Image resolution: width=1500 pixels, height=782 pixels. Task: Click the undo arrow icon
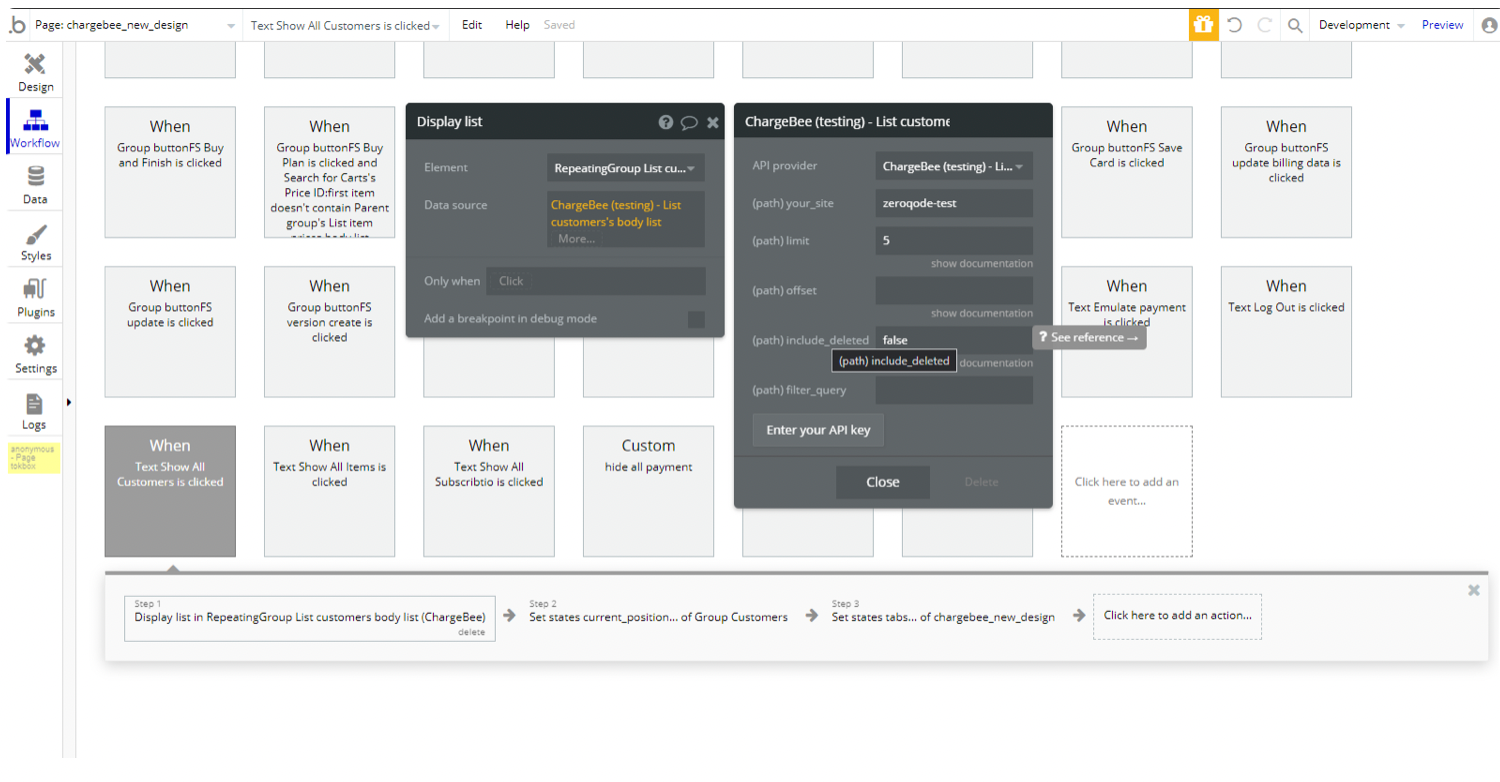[1235, 25]
